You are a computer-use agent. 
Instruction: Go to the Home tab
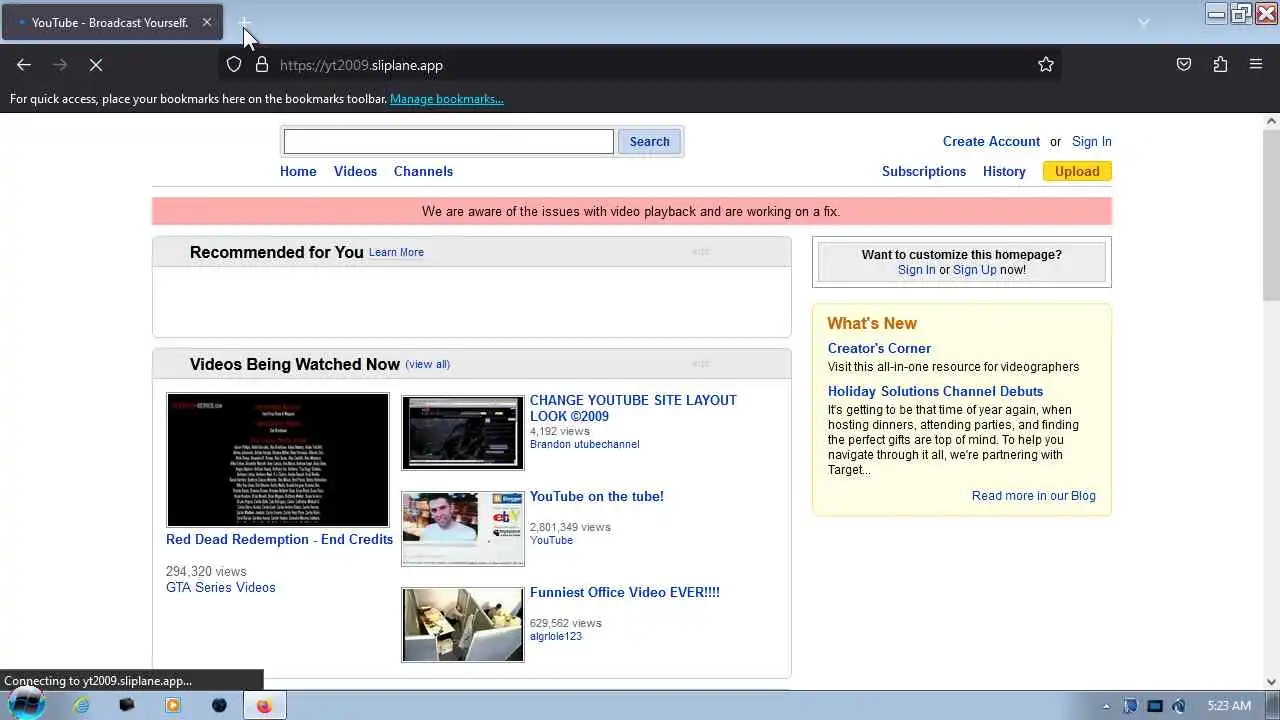[298, 171]
